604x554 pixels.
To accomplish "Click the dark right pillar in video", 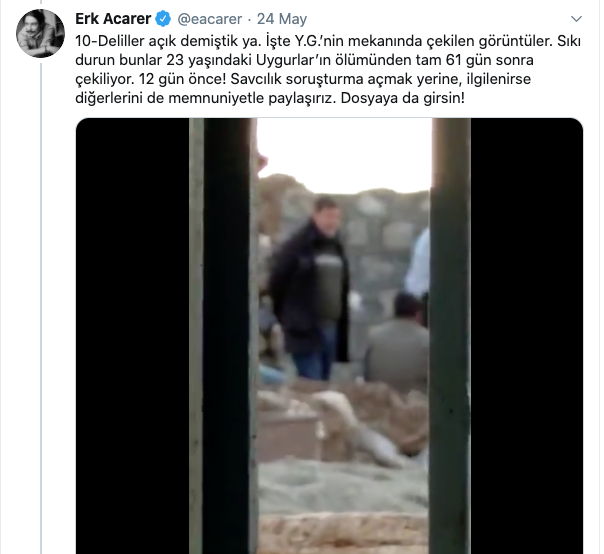I will [450, 336].
